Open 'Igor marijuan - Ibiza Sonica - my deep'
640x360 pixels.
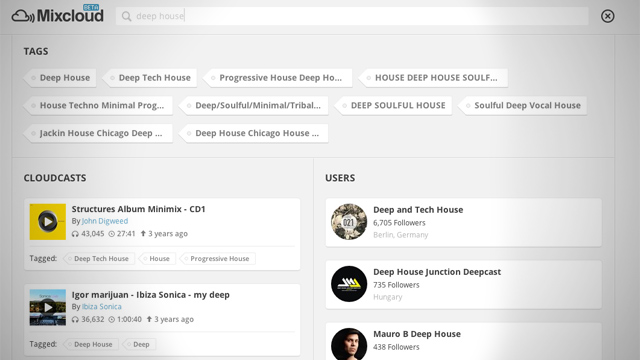pyautogui.click(x=151, y=295)
